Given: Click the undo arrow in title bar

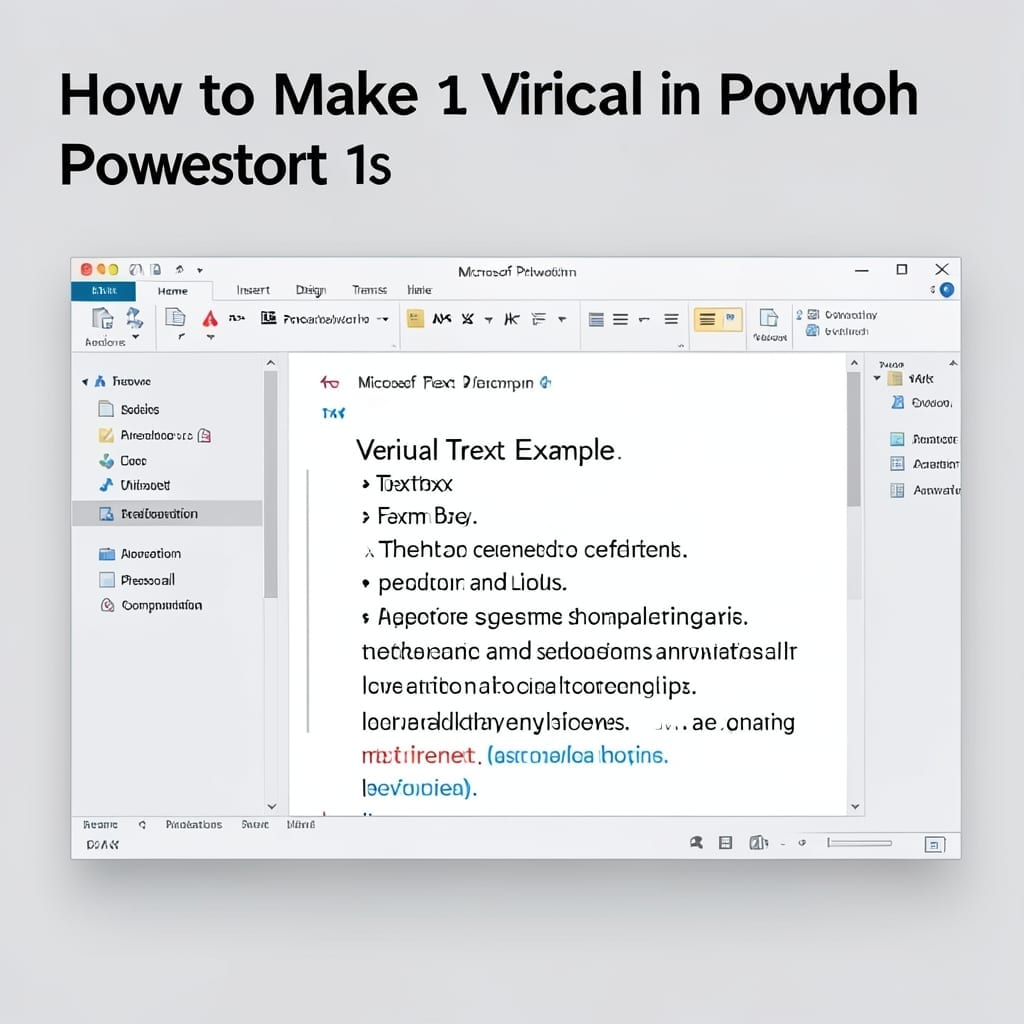Looking at the screenshot, I should 180,269.
